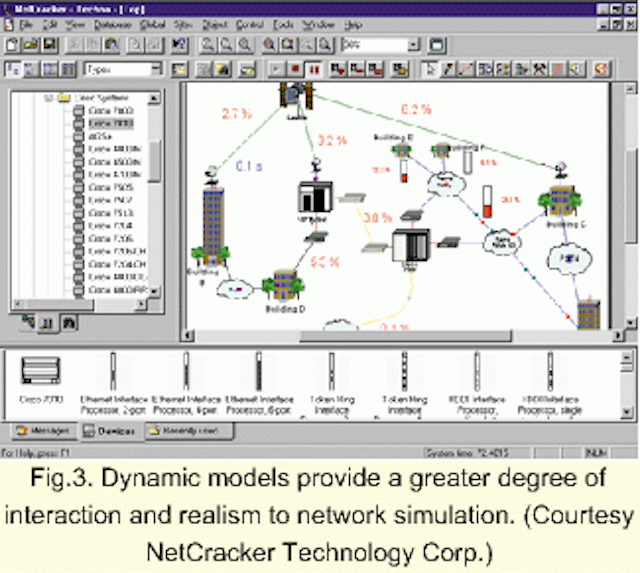Select the Ethernet Interface Processor 2-port thumbnail
The width and height of the screenshot is (640, 573).
[x=113, y=371]
